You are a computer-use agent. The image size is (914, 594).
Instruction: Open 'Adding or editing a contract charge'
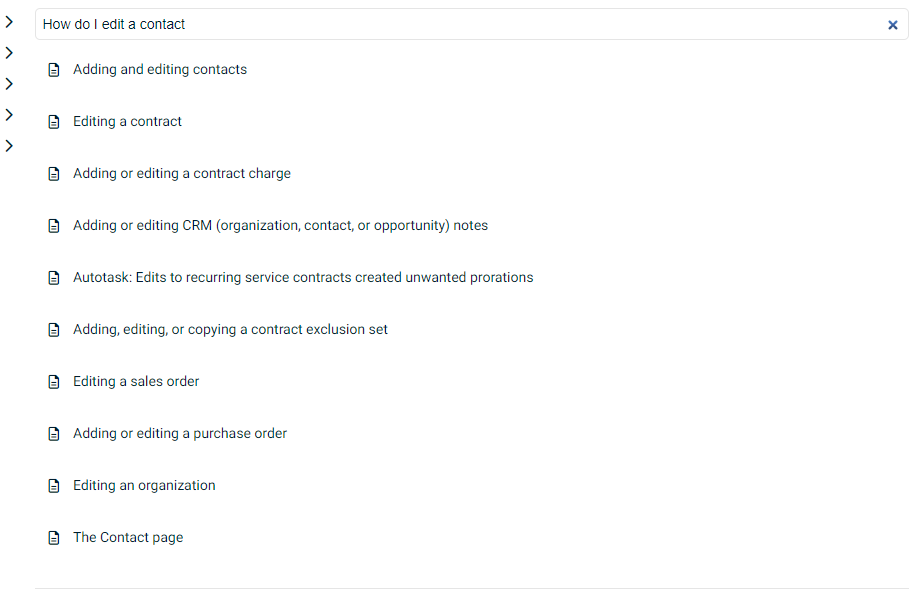pos(182,173)
